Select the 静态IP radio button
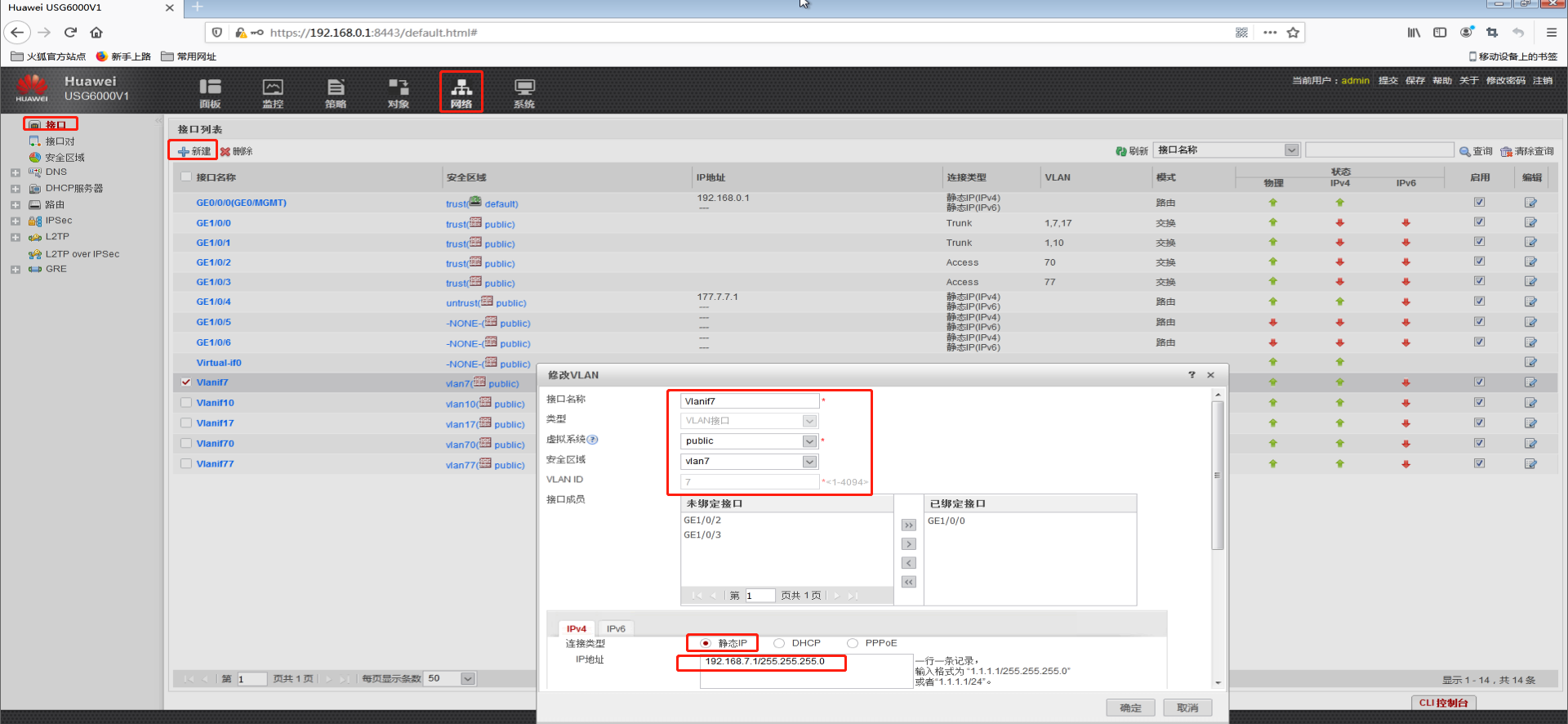 706,643
